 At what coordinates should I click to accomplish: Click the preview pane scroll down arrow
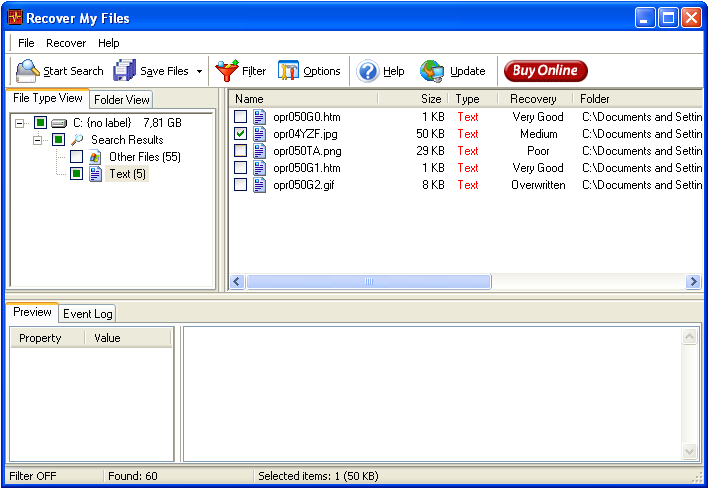690,451
